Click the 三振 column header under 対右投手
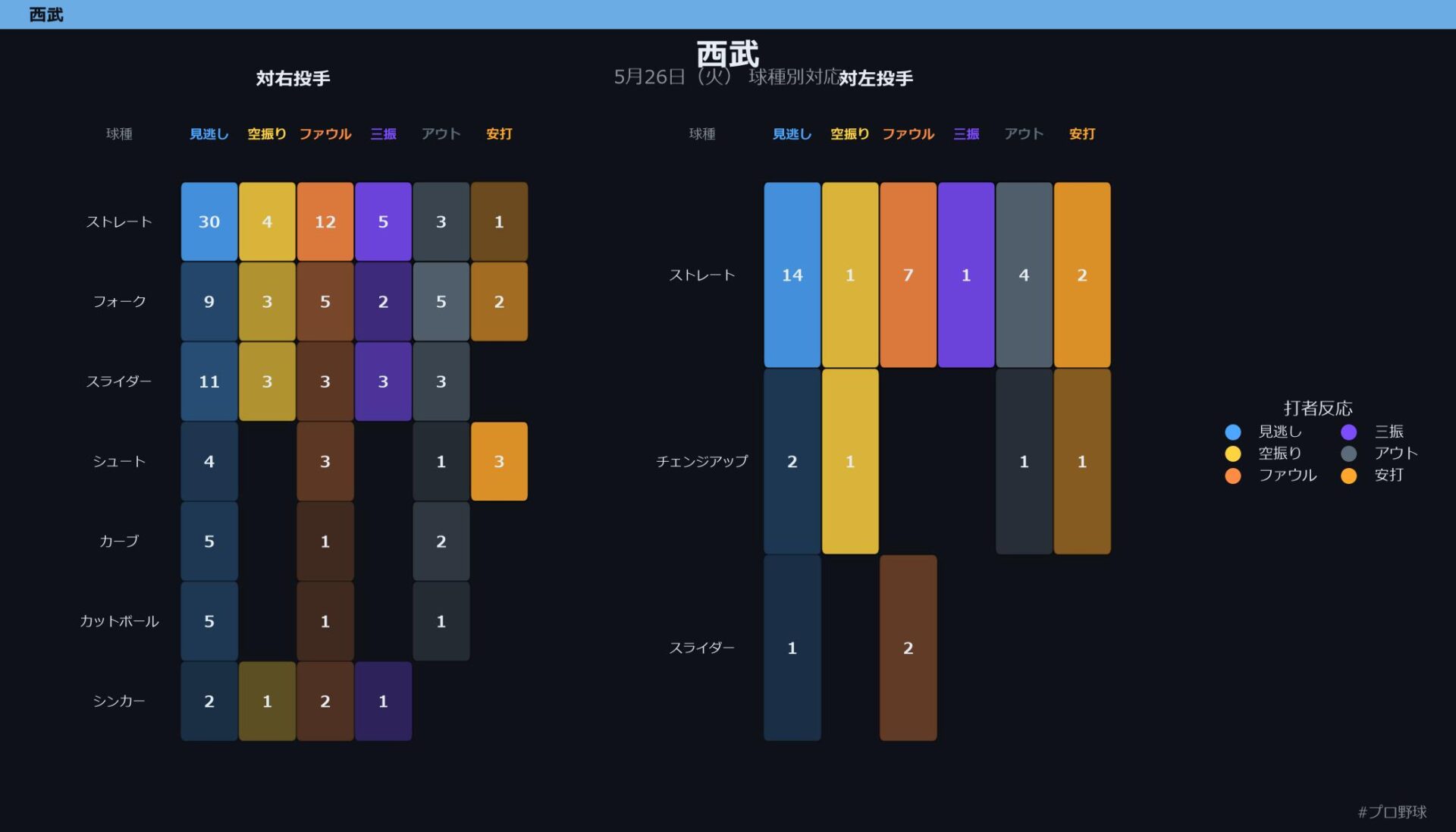 (383, 134)
